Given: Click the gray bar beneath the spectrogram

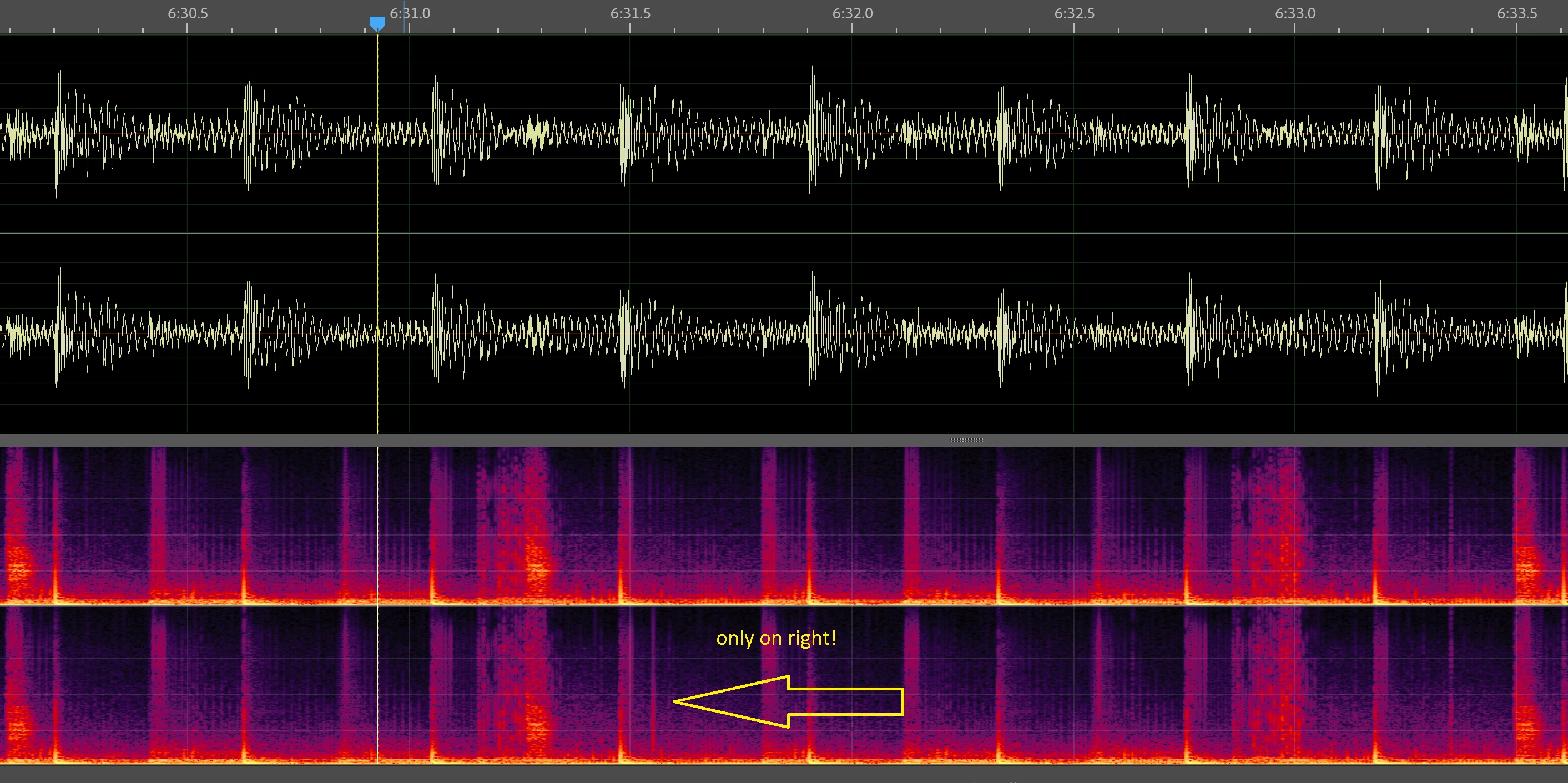Looking at the screenshot, I should tap(784, 774).
